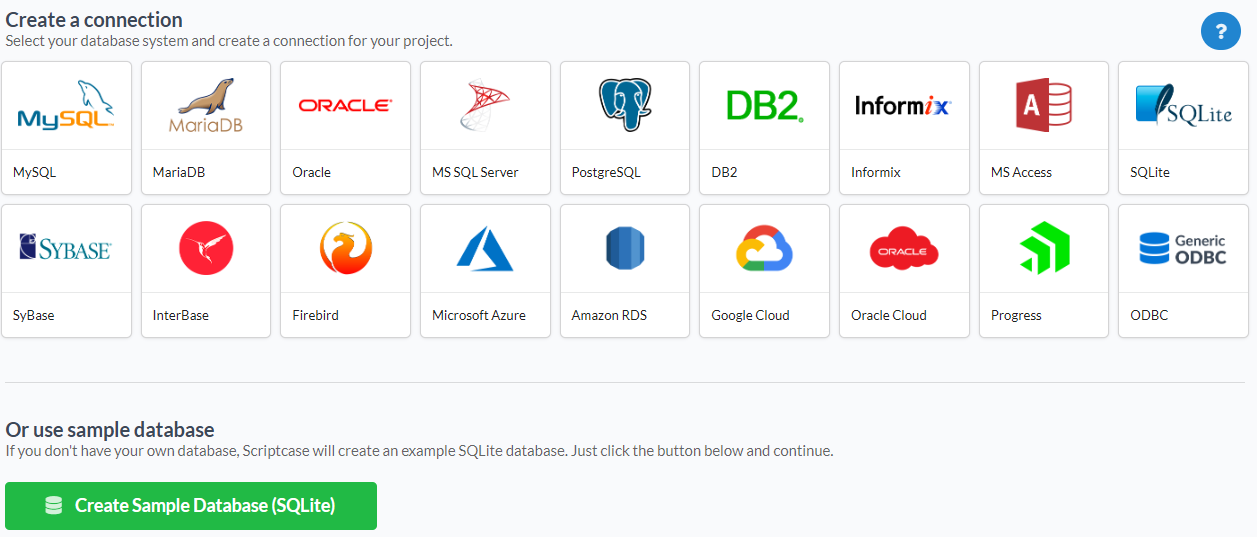The image size is (1257, 537).
Task: Create Sample Database (SQLite) button
Action: [x=191, y=506]
